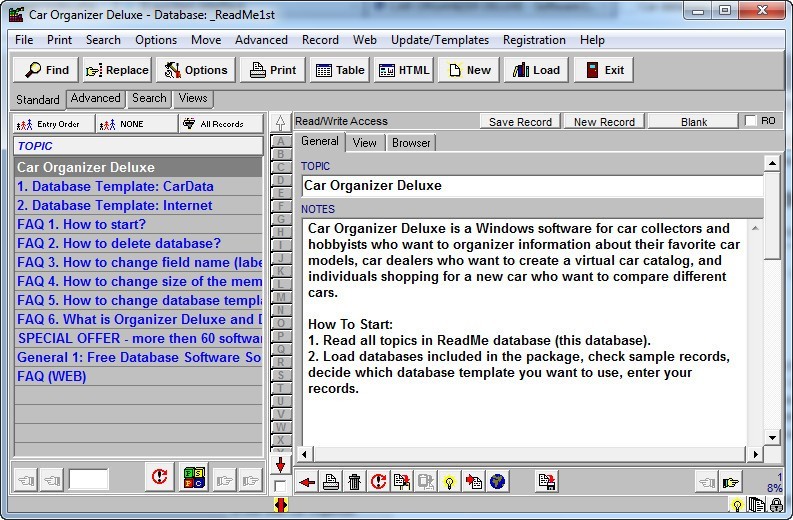Image resolution: width=793 pixels, height=520 pixels.
Task: Click the Save Record button
Action: (x=520, y=122)
